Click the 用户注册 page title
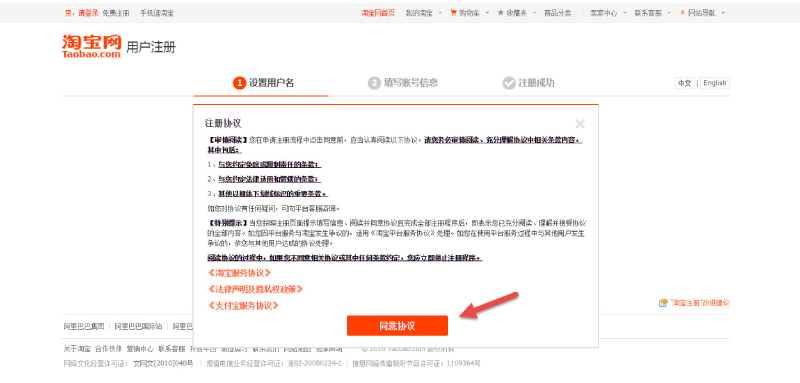Image resolution: width=800 pixels, height=383 pixels. point(151,48)
